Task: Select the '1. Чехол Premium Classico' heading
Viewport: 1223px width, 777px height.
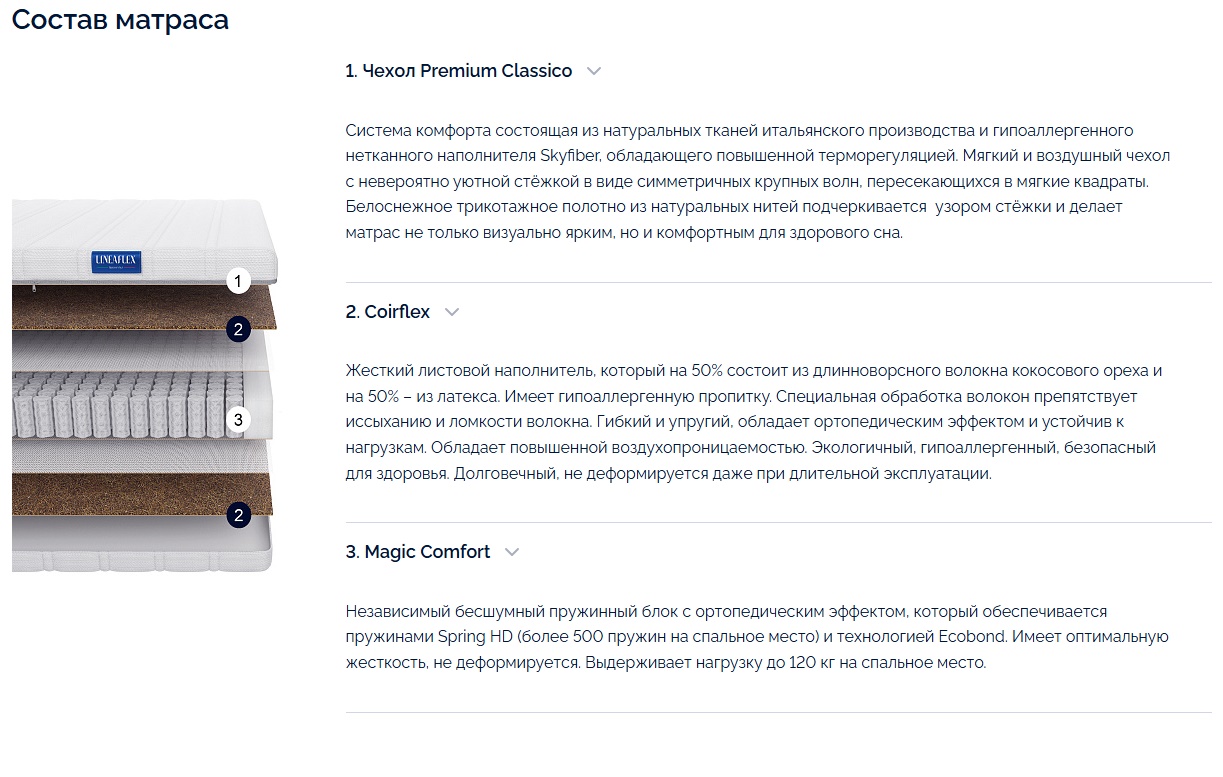Action: click(459, 71)
